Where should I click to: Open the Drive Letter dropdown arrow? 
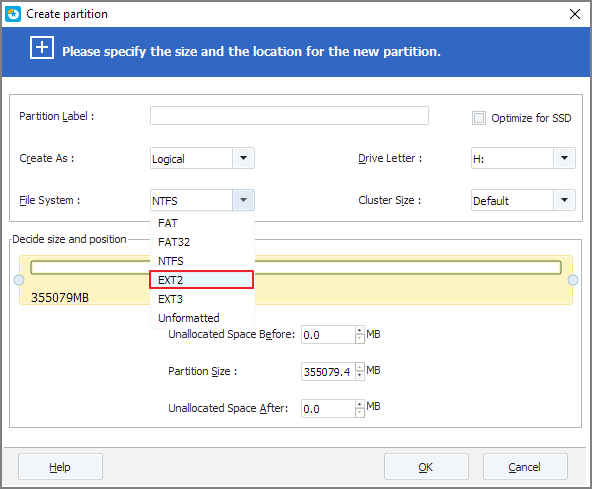click(x=564, y=158)
